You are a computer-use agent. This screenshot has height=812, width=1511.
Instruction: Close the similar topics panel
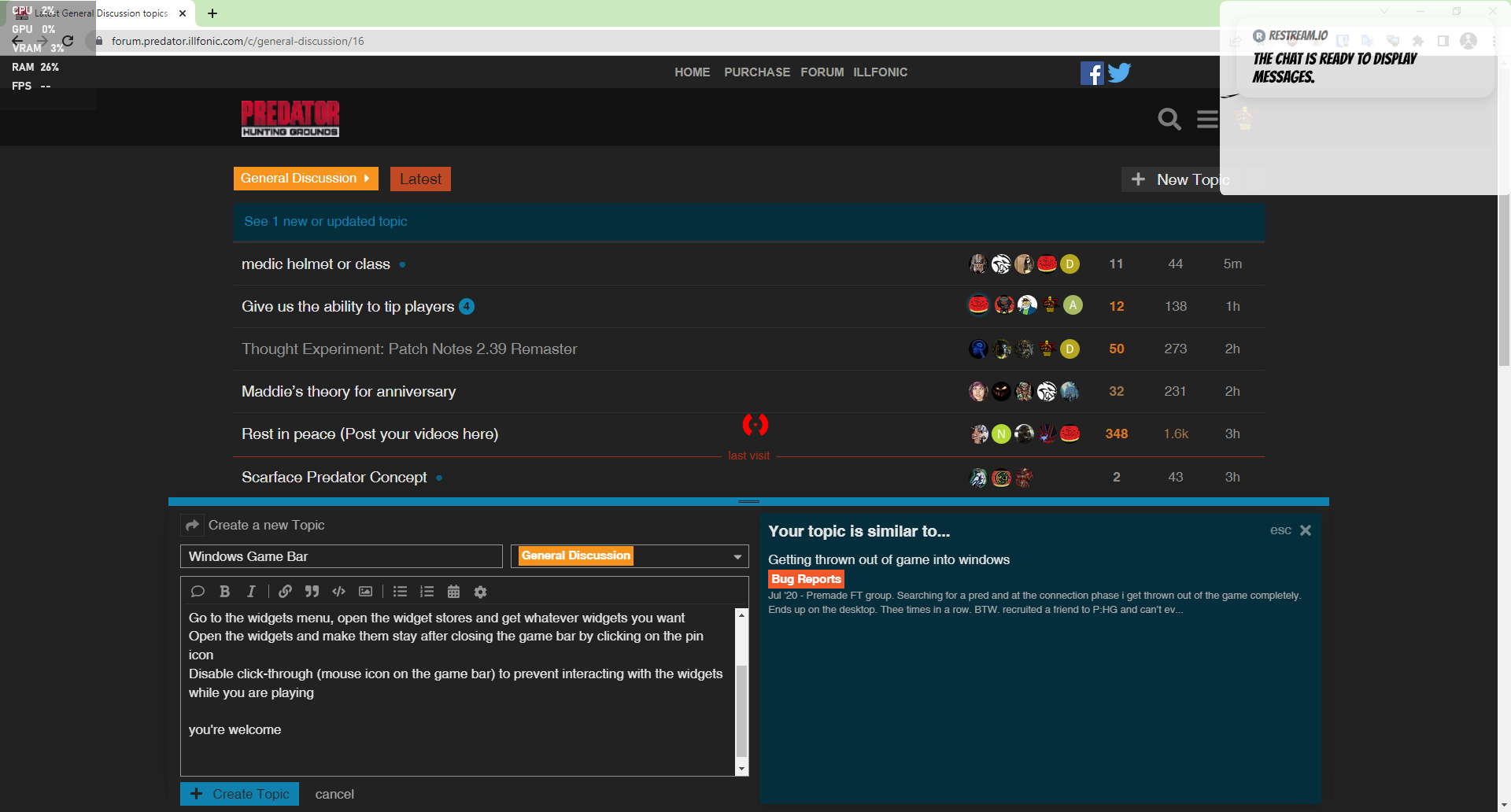(x=1305, y=530)
